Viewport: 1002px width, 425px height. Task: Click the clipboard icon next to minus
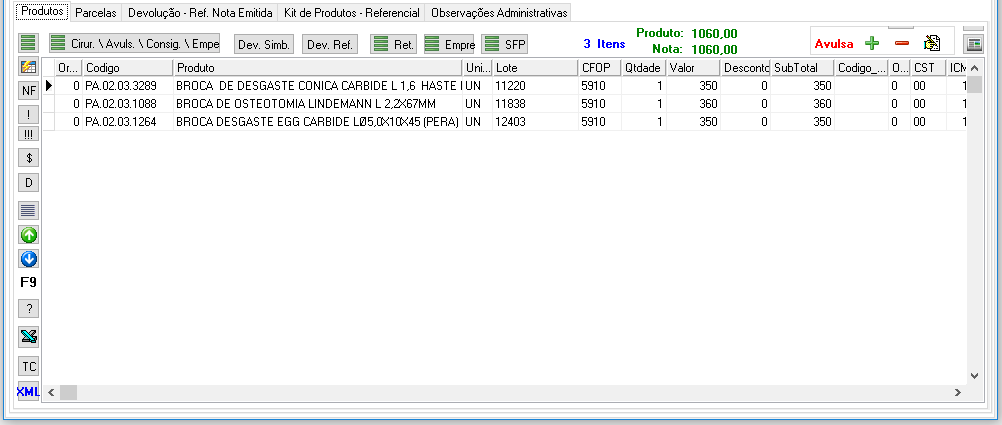(932, 43)
